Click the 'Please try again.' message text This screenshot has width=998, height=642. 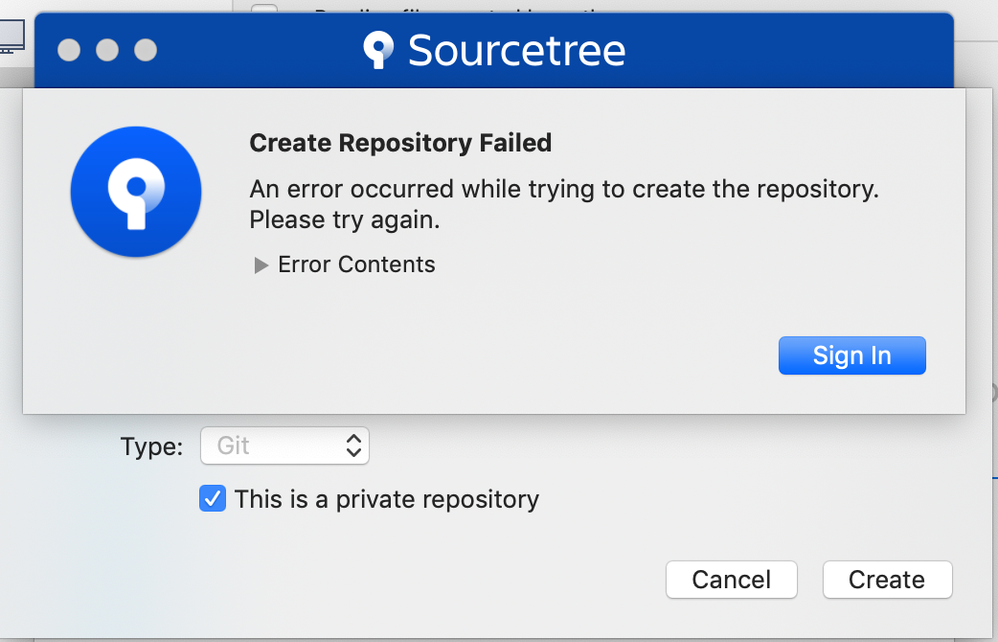(x=344, y=220)
